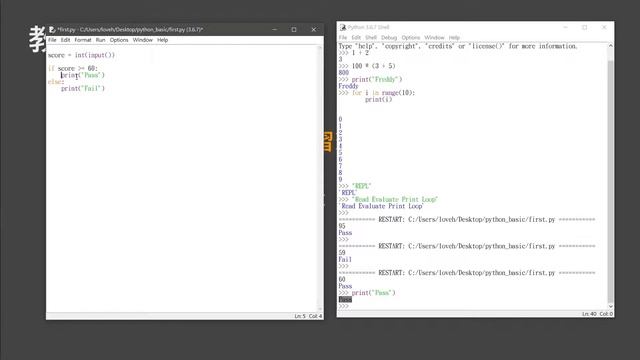Click the last empty '>>>' prompt in Shell
The width and height of the screenshot is (640, 360).
click(x=344, y=306)
